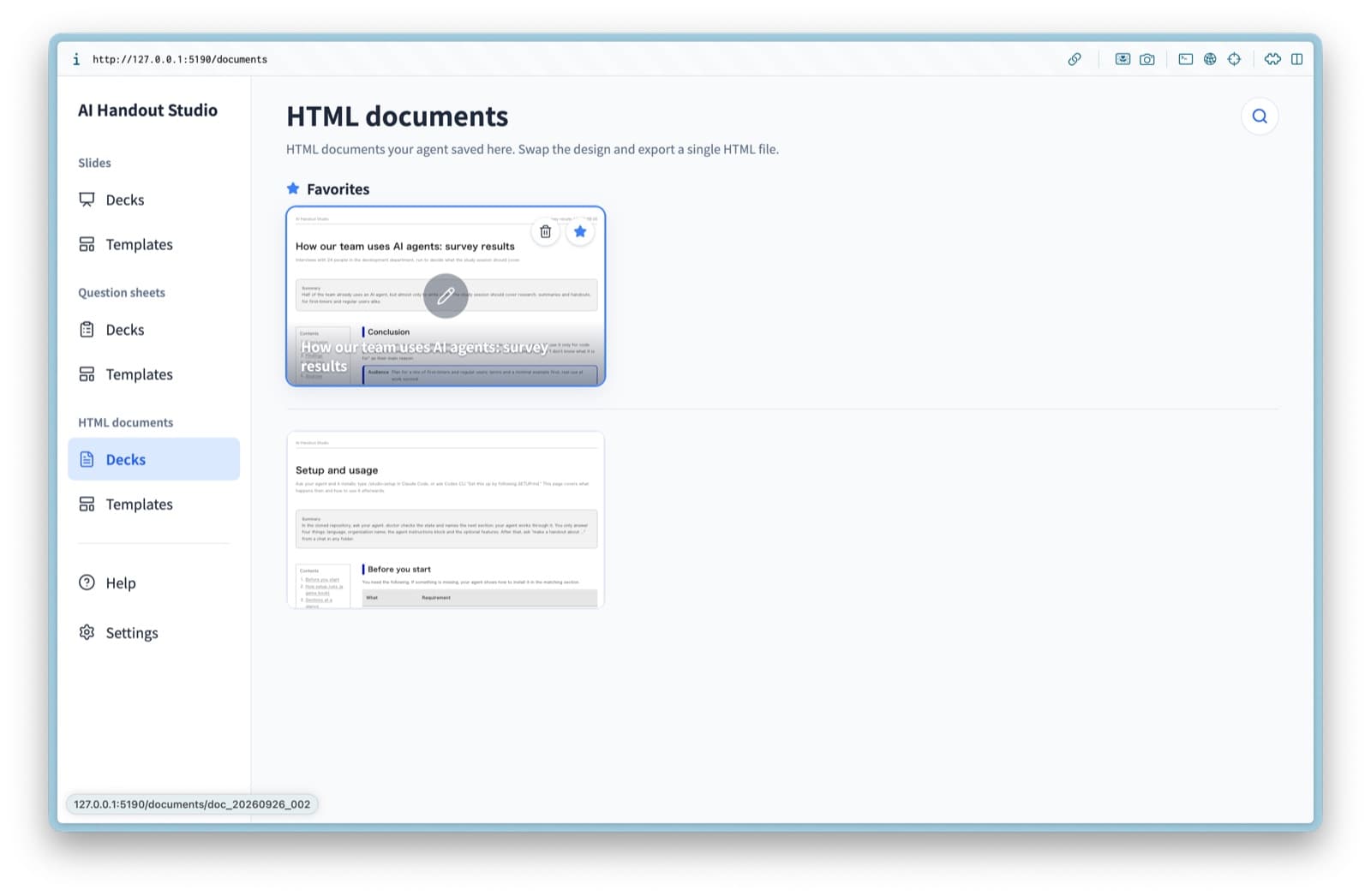Image resolution: width=1371 pixels, height=896 pixels.
Task: Open Decks under Slides
Action: (x=154, y=200)
